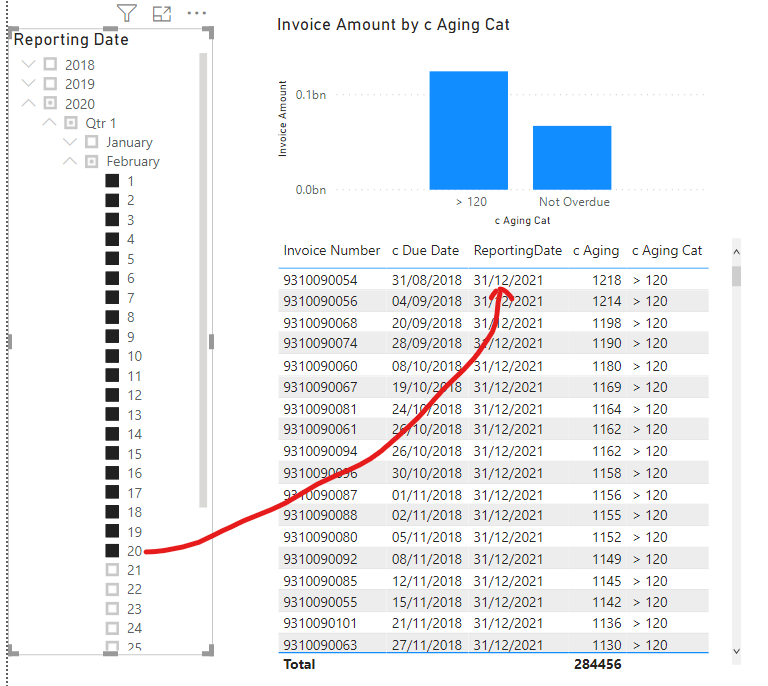The width and height of the screenshot is (768, 686).
Task: Collapse the Qtr 1 node
Action: [49, 122]
